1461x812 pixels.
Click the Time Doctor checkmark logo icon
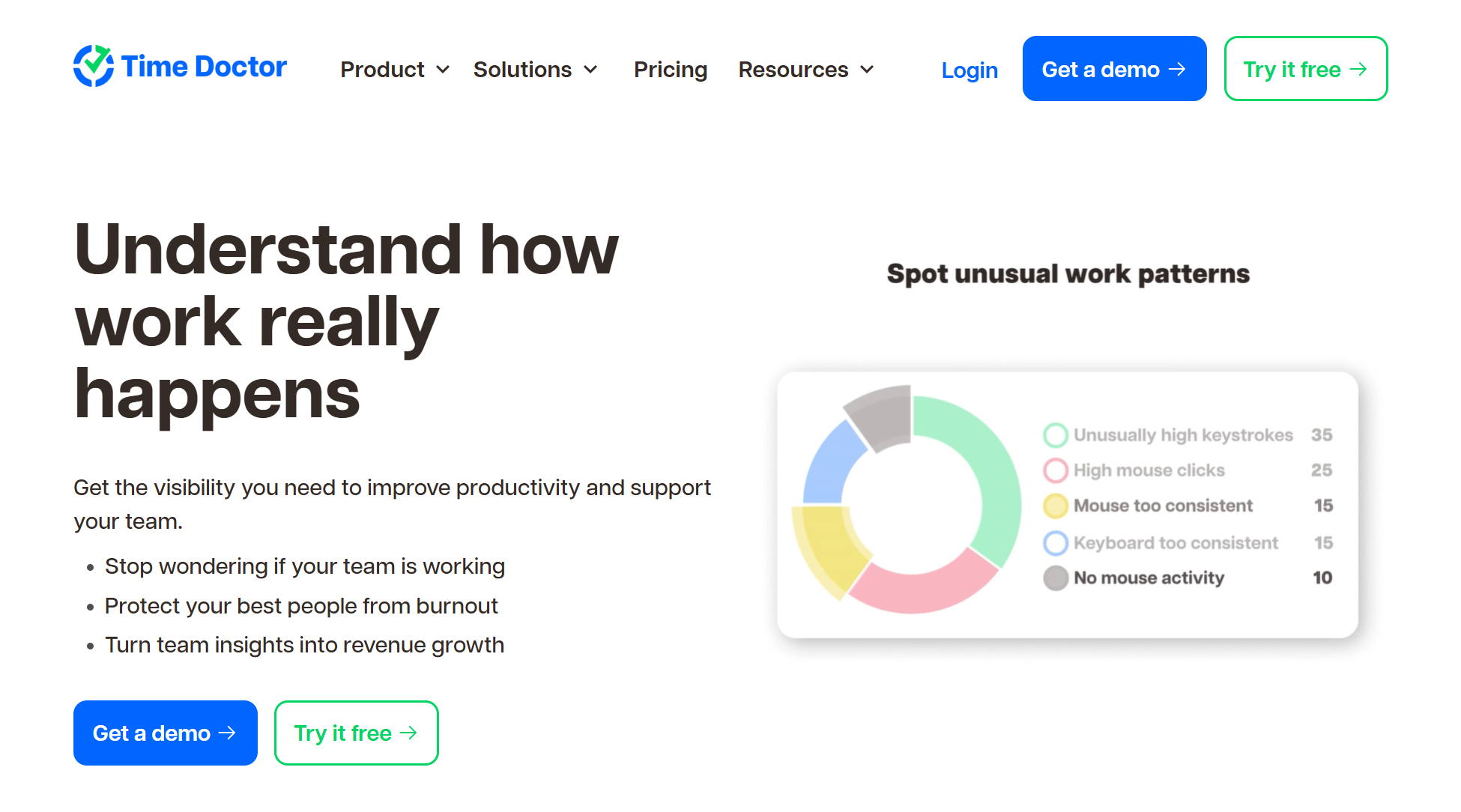[x=94, y=66]
